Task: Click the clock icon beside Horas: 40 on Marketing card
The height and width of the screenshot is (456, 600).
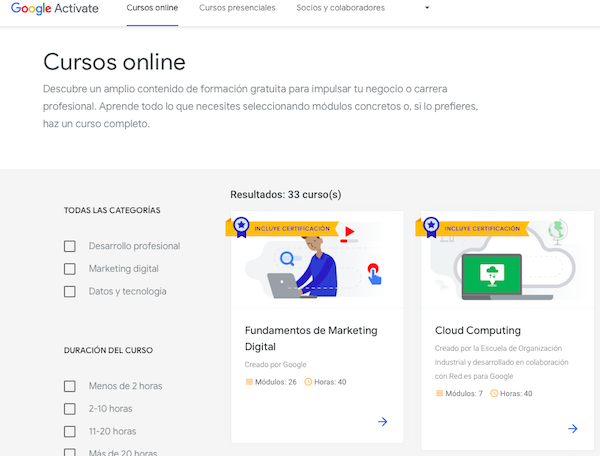Action: 308,382
